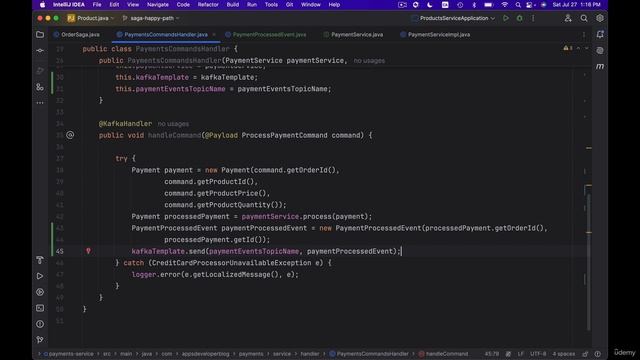Open the LF line separator selector

521,354
